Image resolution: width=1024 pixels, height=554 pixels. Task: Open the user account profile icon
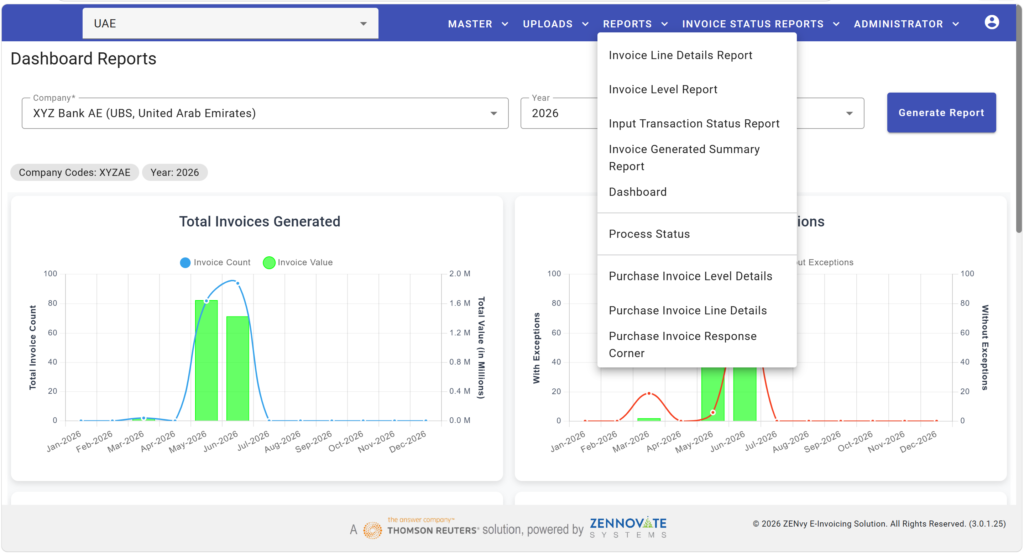[991, 23]
